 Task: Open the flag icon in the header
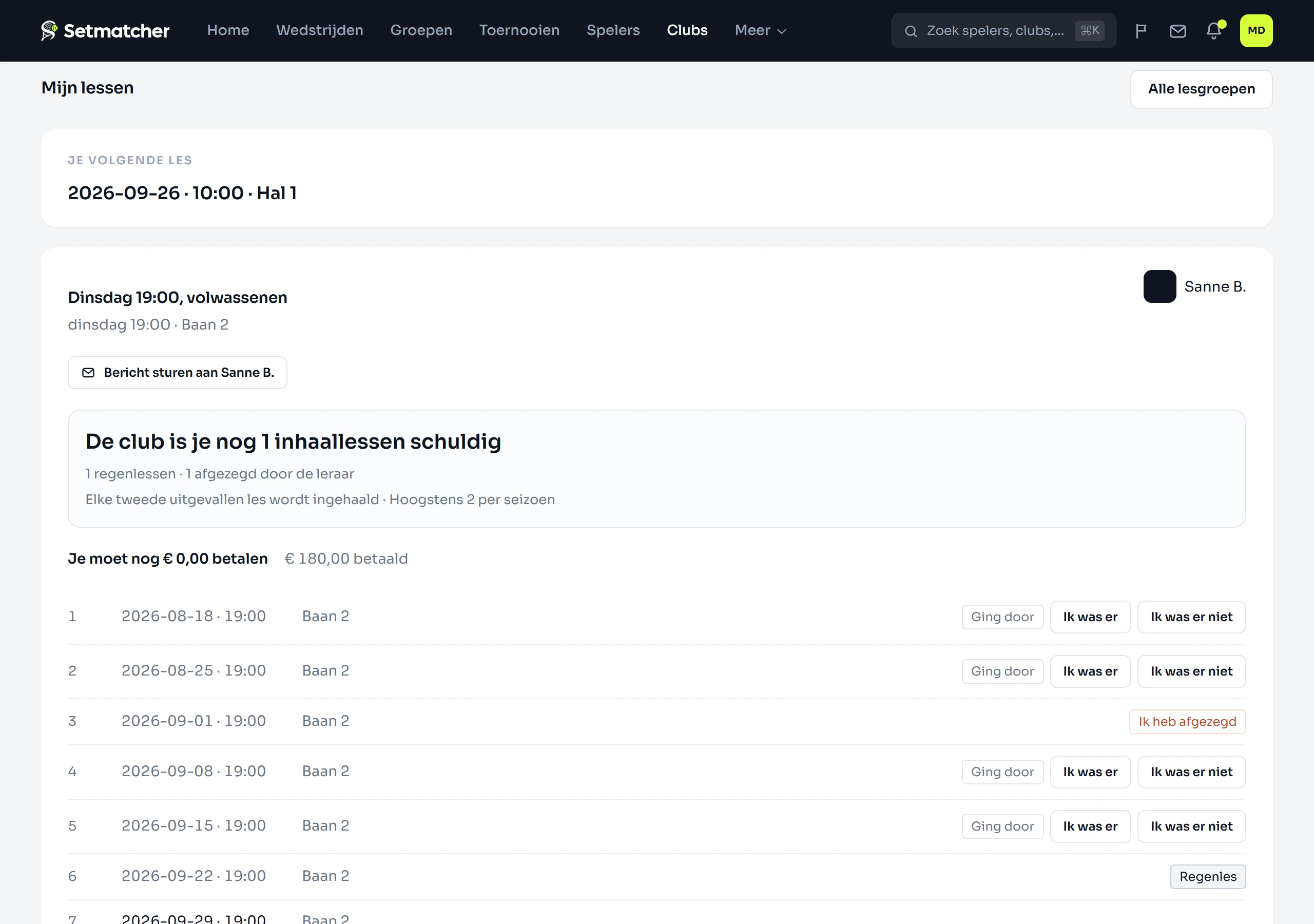(1141, 31)
